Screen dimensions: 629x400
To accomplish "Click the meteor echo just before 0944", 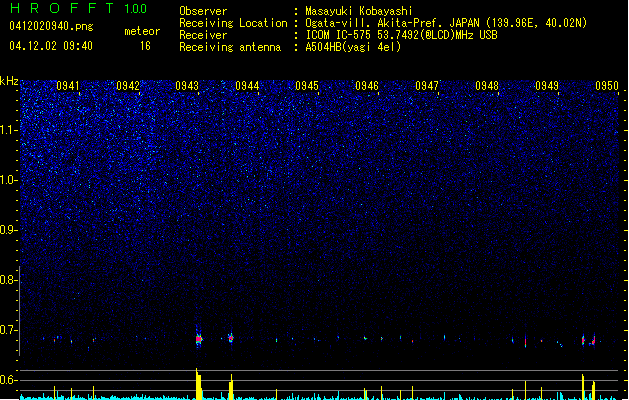I will click(231, 338).
